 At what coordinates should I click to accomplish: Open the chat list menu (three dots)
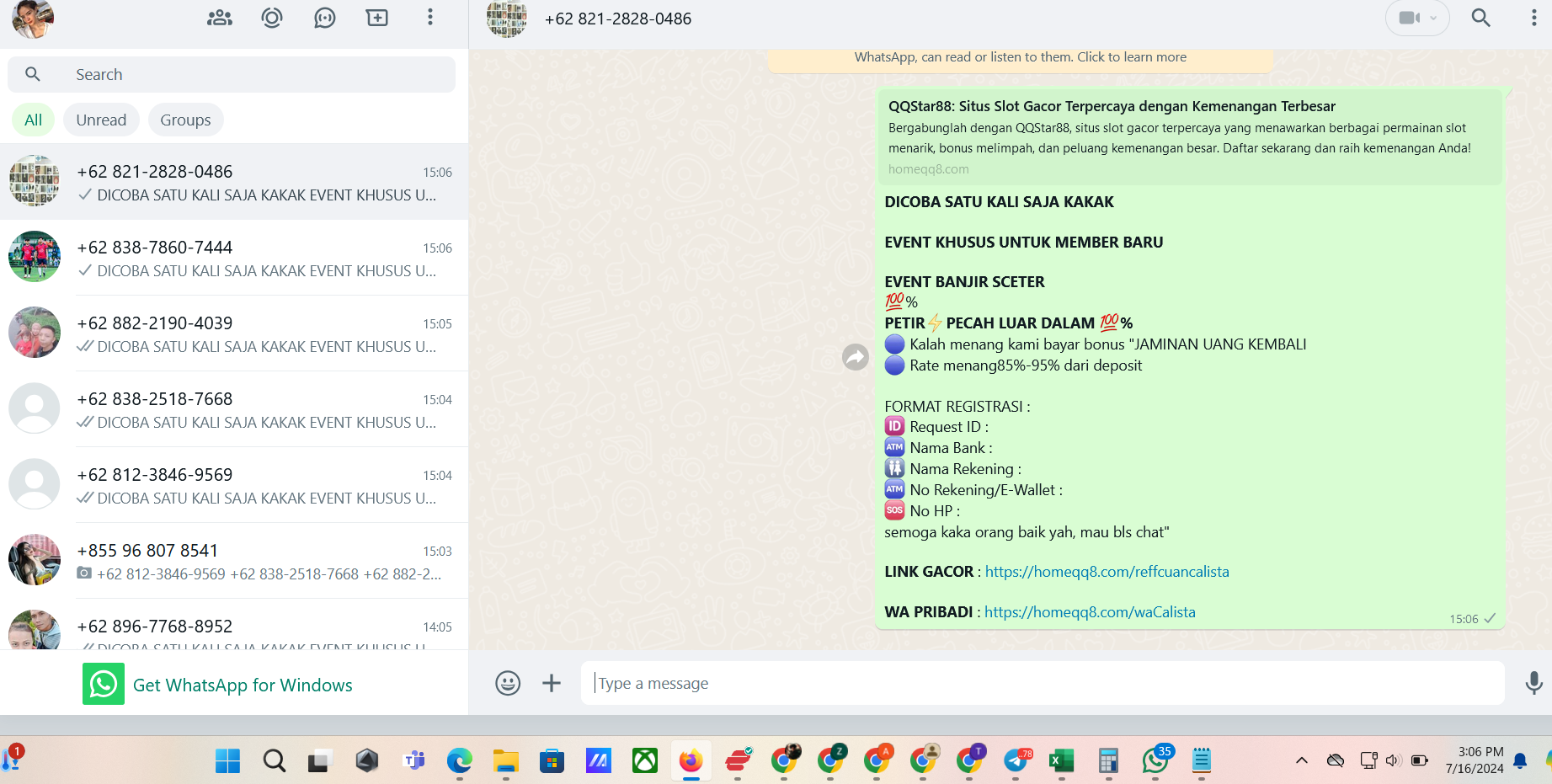point(430,18)
